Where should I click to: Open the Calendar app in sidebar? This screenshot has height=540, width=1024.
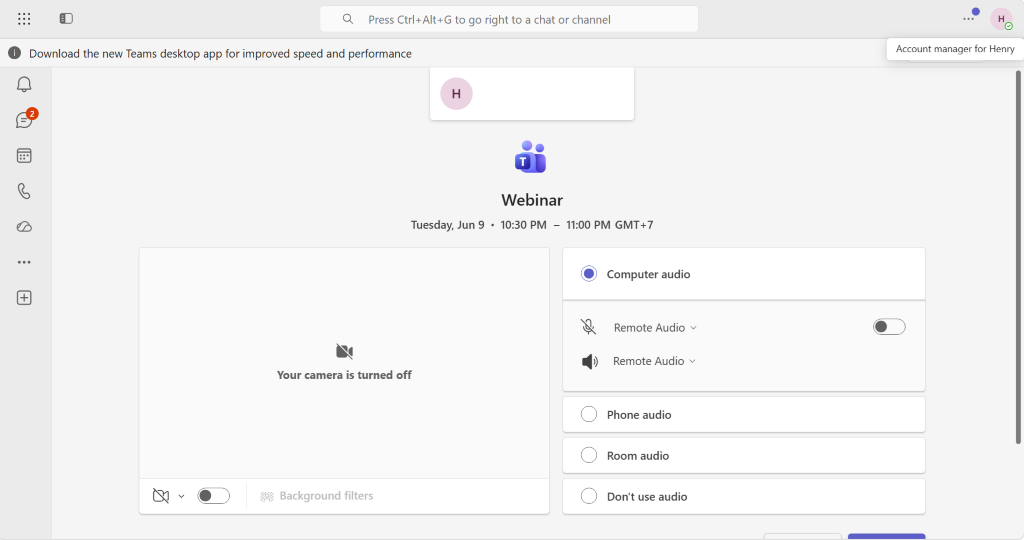[24, 155]
